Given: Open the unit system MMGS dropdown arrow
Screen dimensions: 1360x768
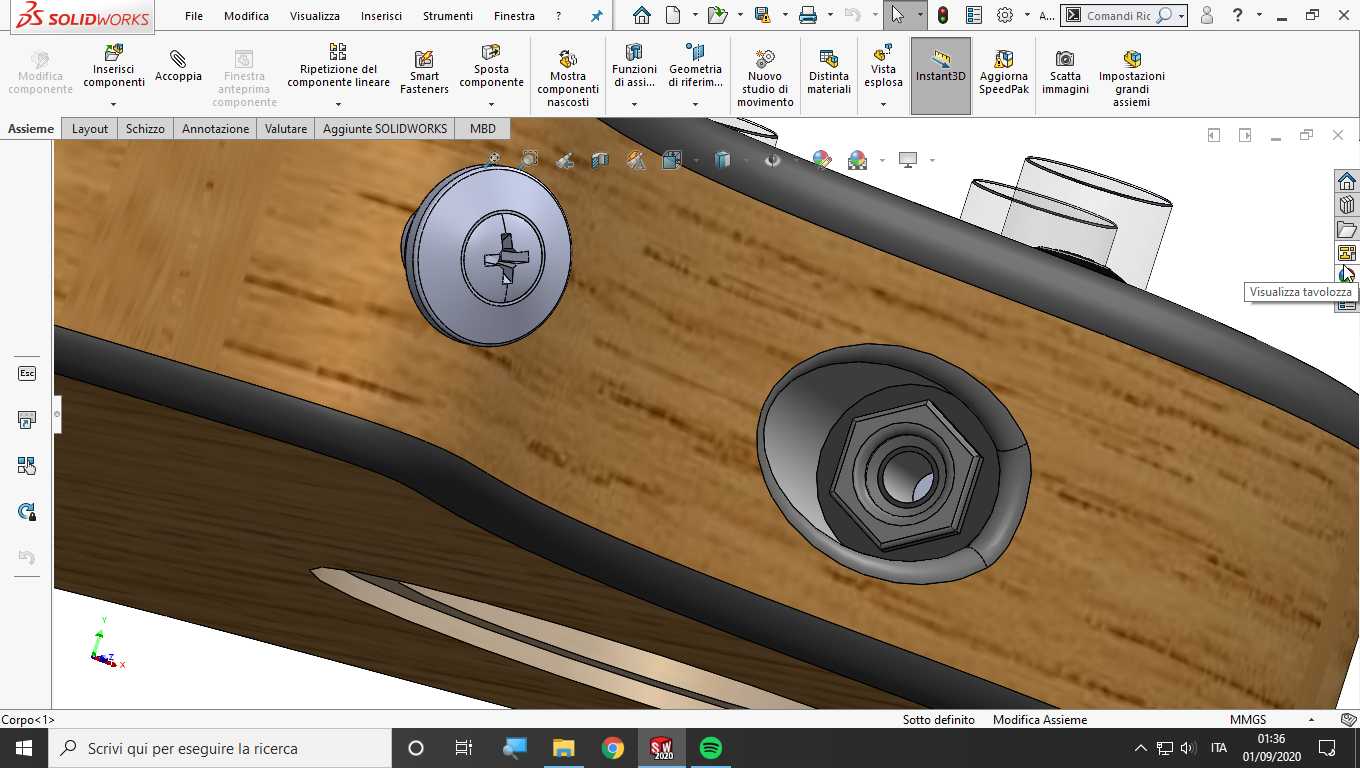Looking at the screenshot, I should (x=1311, y=720).
